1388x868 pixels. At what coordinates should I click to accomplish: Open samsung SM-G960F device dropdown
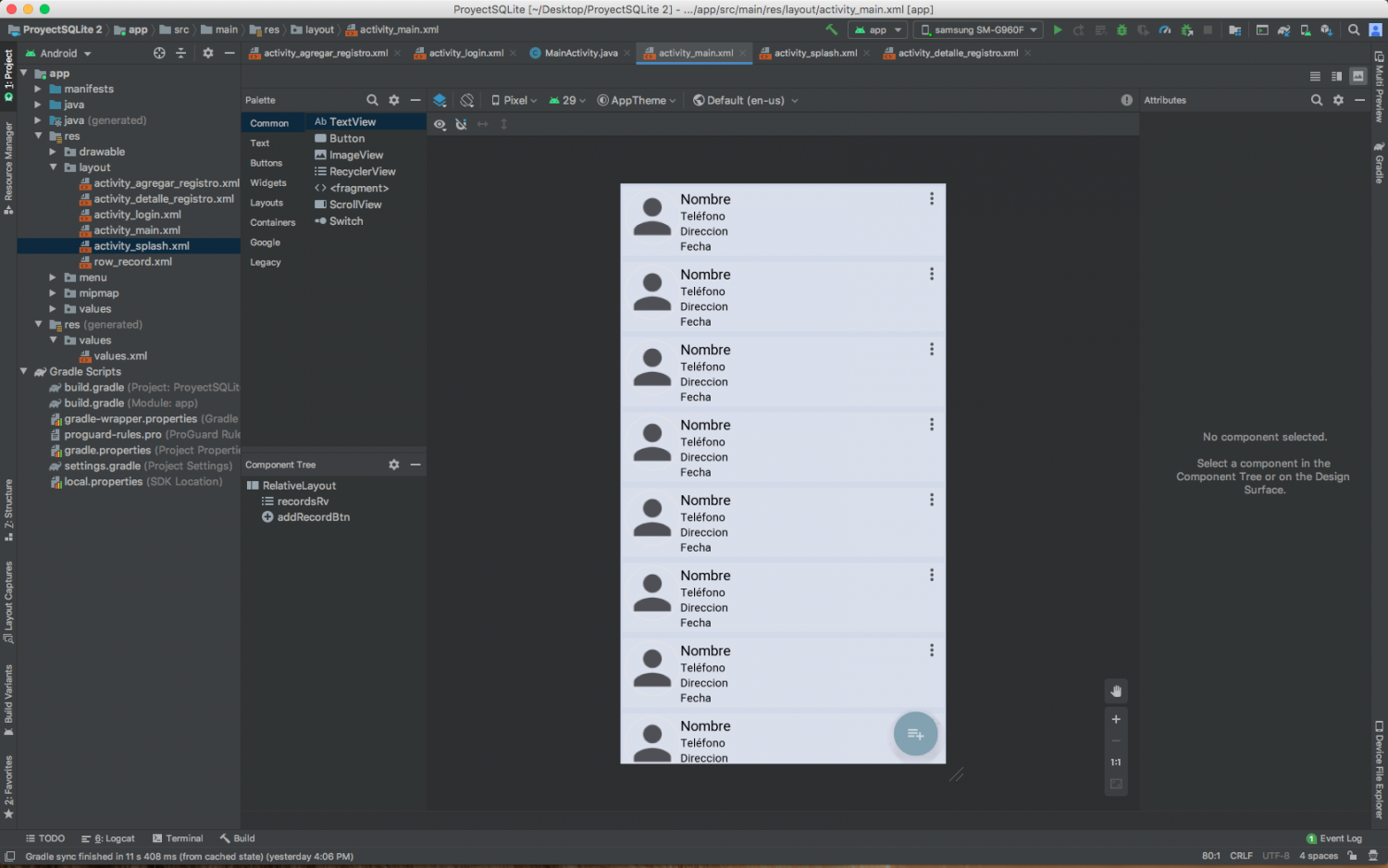[979, 30]
